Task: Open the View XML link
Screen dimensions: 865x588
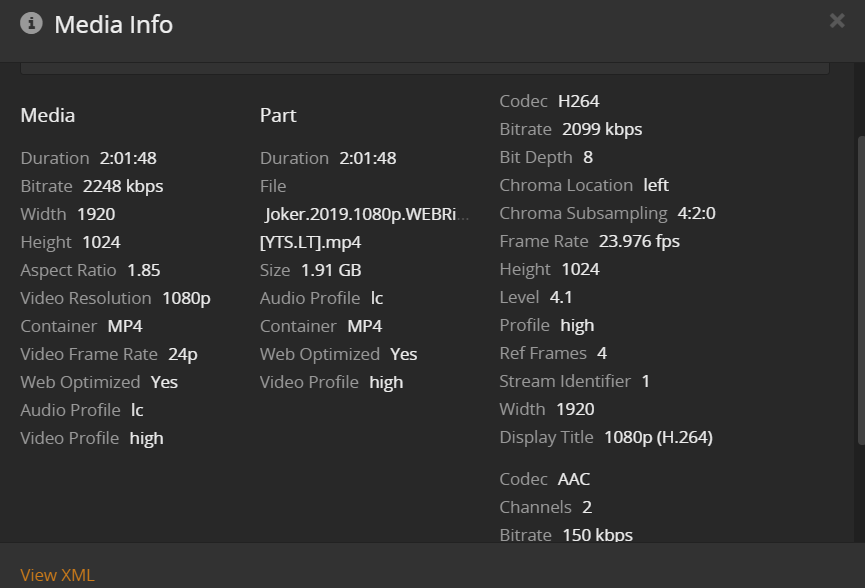Action: tap(57, 574)
